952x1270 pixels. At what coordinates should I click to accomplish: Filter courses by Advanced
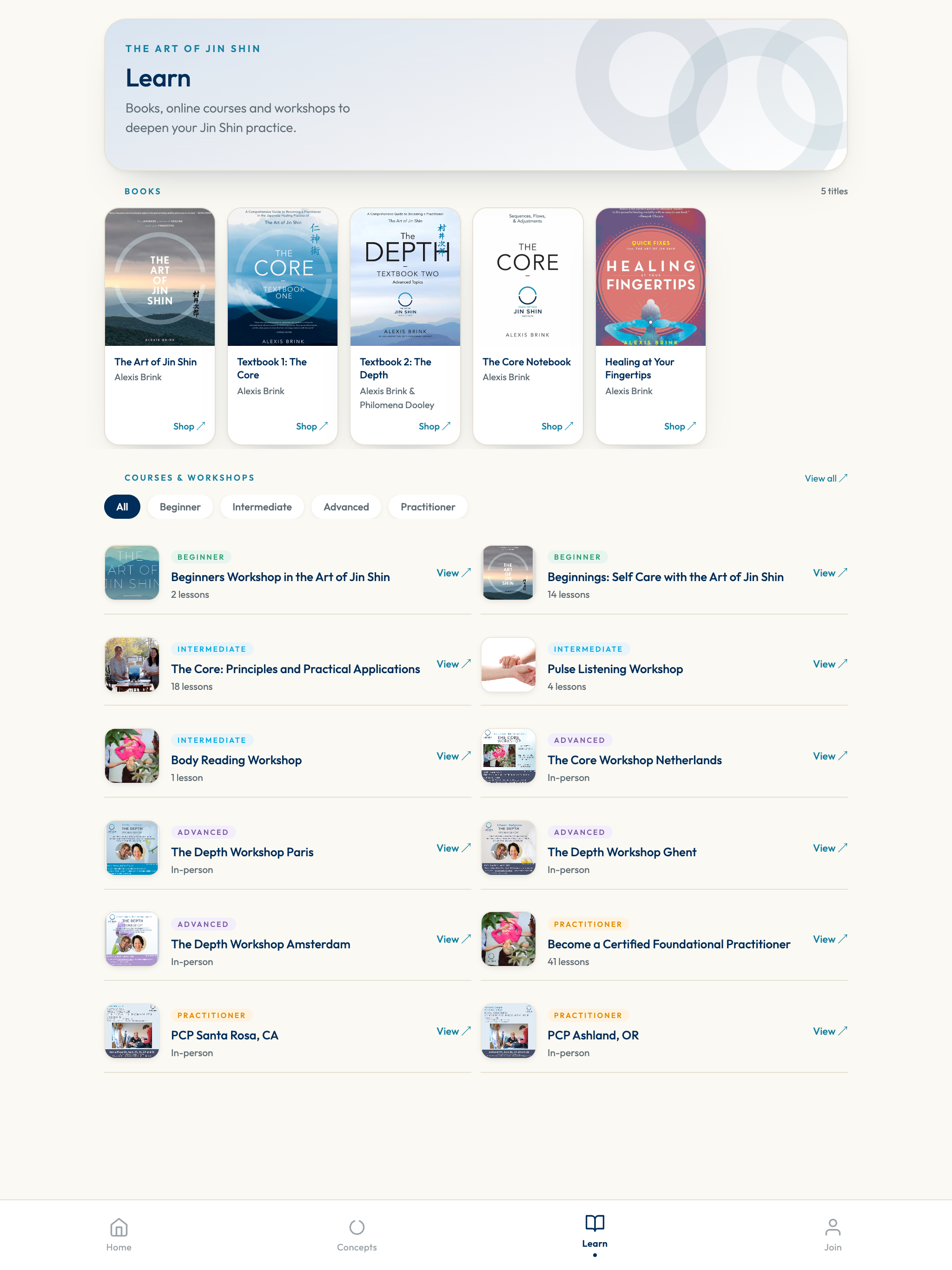pos(346,507)
